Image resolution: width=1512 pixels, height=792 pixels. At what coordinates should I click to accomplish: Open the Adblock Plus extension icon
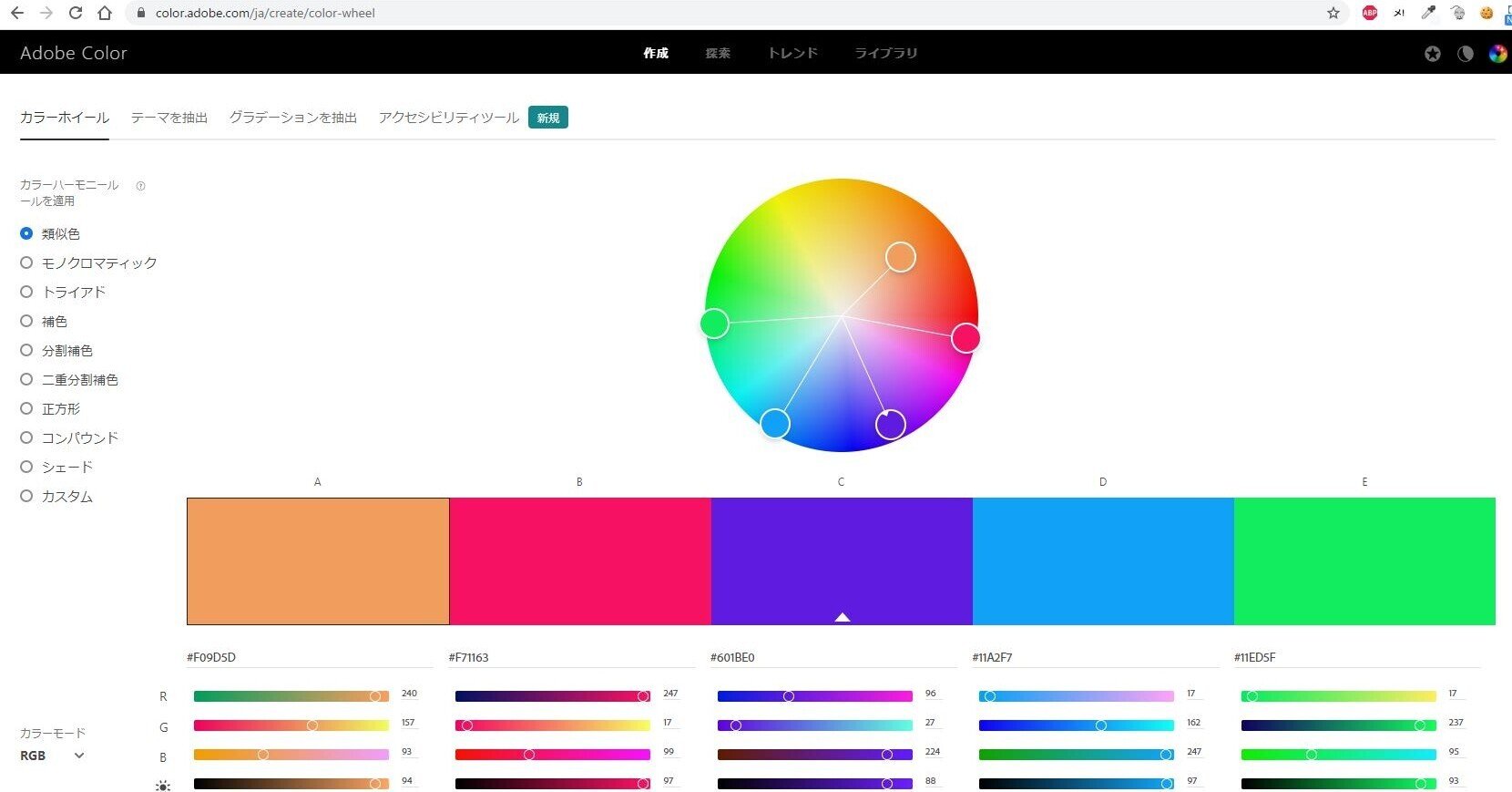point(1369,13)
